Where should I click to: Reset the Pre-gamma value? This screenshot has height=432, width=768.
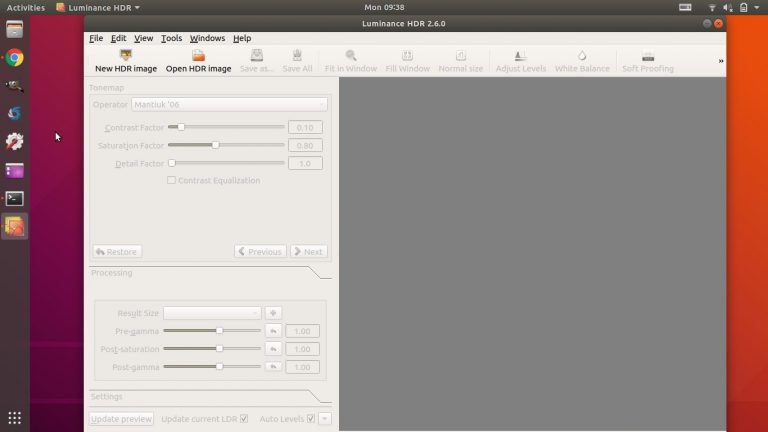pyautogui.click(x=273, y=331)
